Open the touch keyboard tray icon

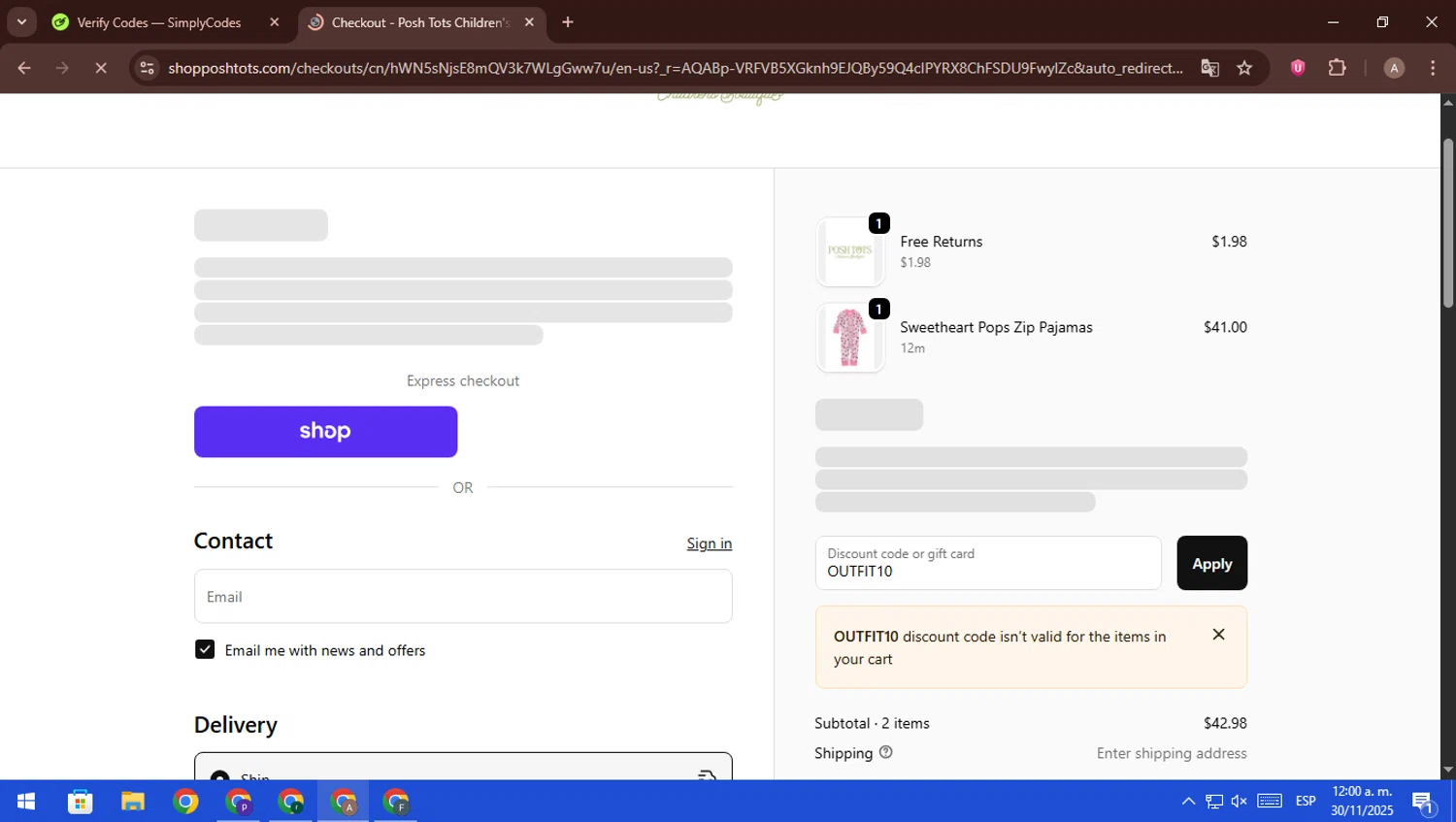[x=1270, y=801]
